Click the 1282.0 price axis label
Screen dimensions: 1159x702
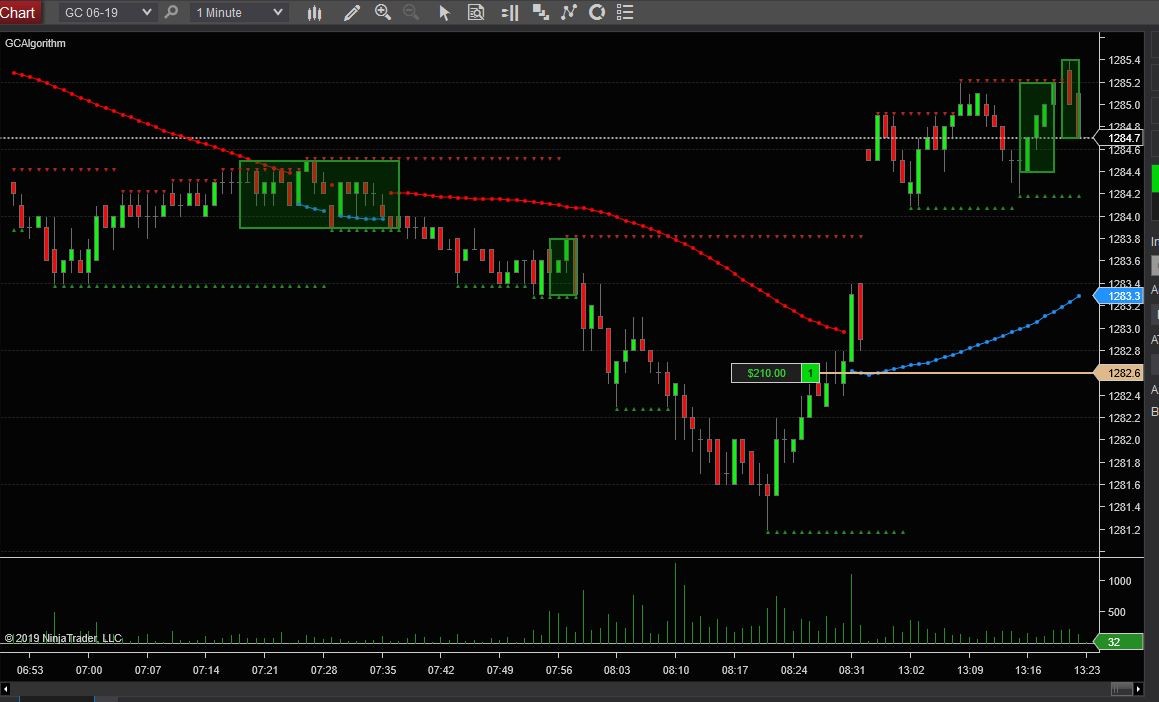coord(1124,440)
